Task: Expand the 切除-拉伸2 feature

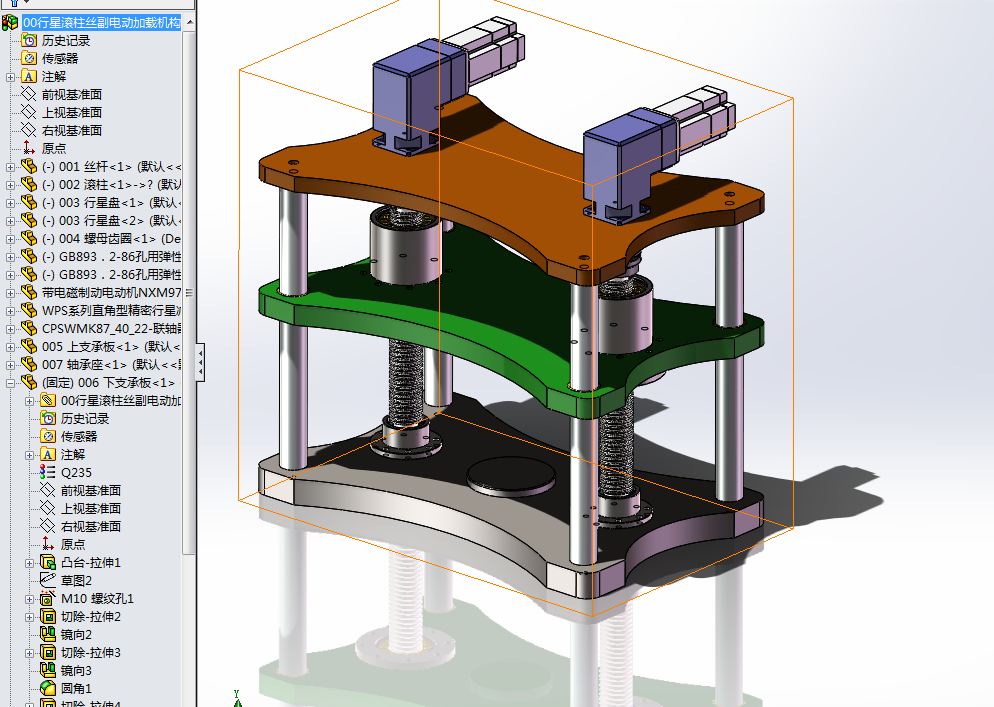Action: pyautogui.click(x=29, y=617)
